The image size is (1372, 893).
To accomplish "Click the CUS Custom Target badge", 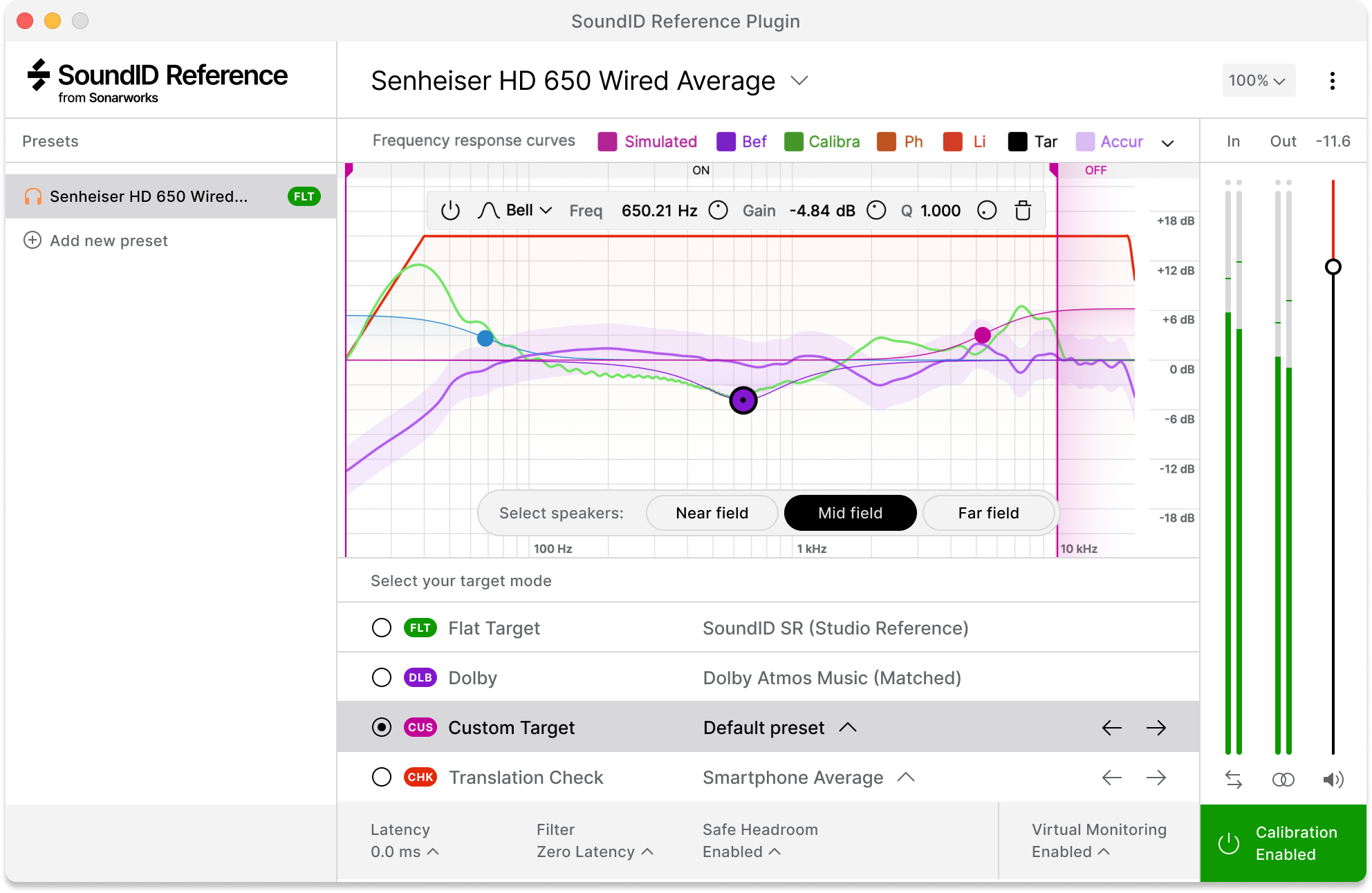I will pyautogui.click(x=420, y=727).
